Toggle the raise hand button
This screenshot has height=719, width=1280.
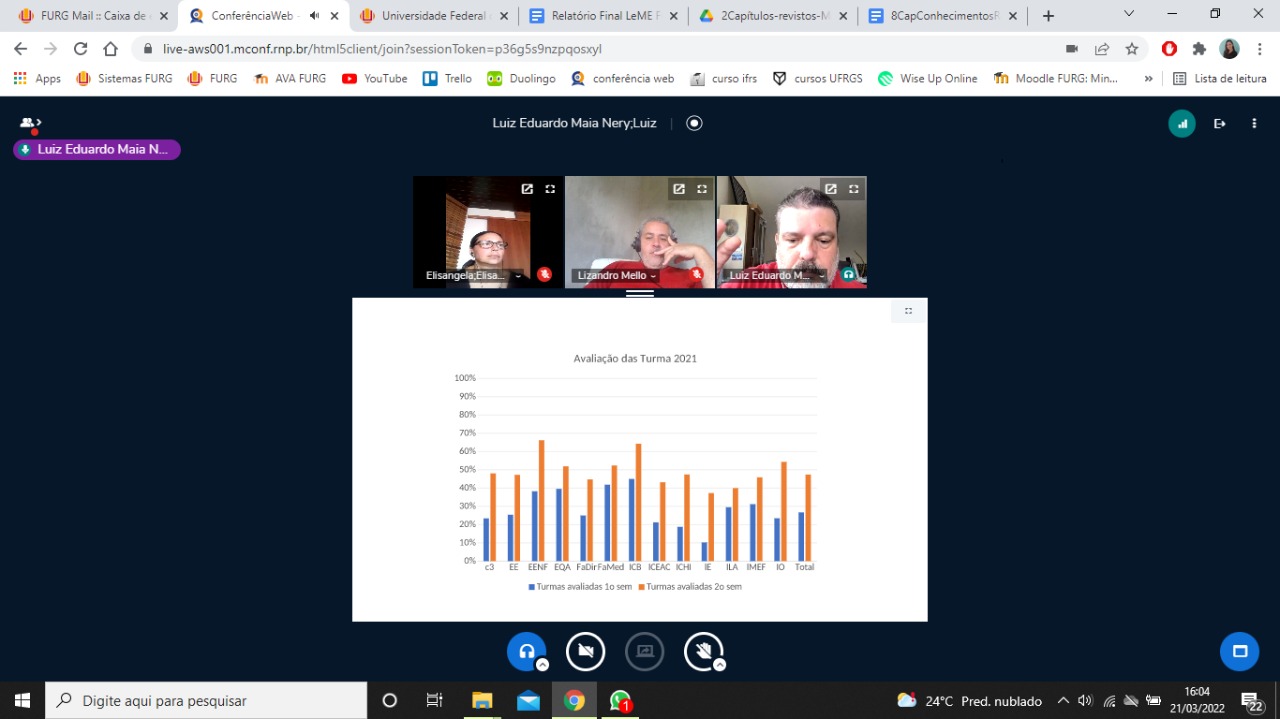pyautogui.click(x=703, y=651)
